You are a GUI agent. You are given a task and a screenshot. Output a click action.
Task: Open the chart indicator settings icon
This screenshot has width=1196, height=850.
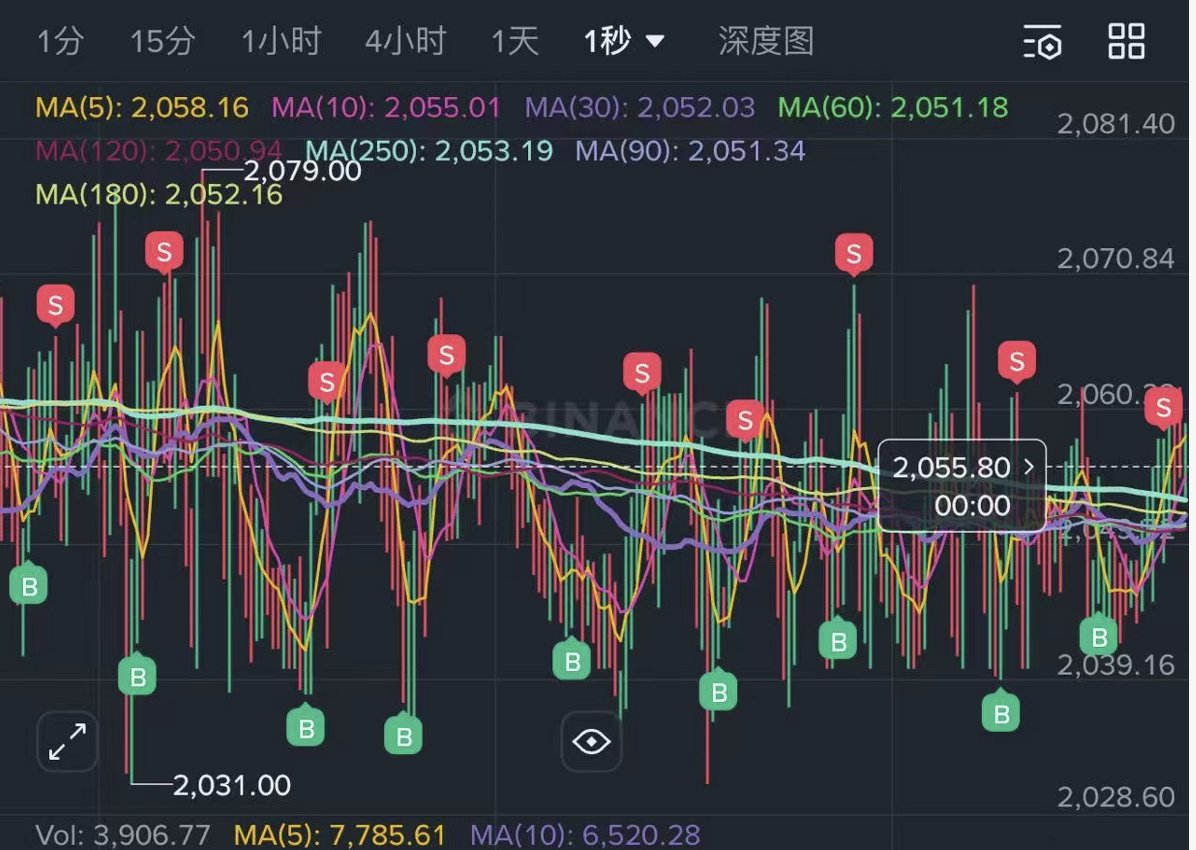click(x=1042, y=42)
